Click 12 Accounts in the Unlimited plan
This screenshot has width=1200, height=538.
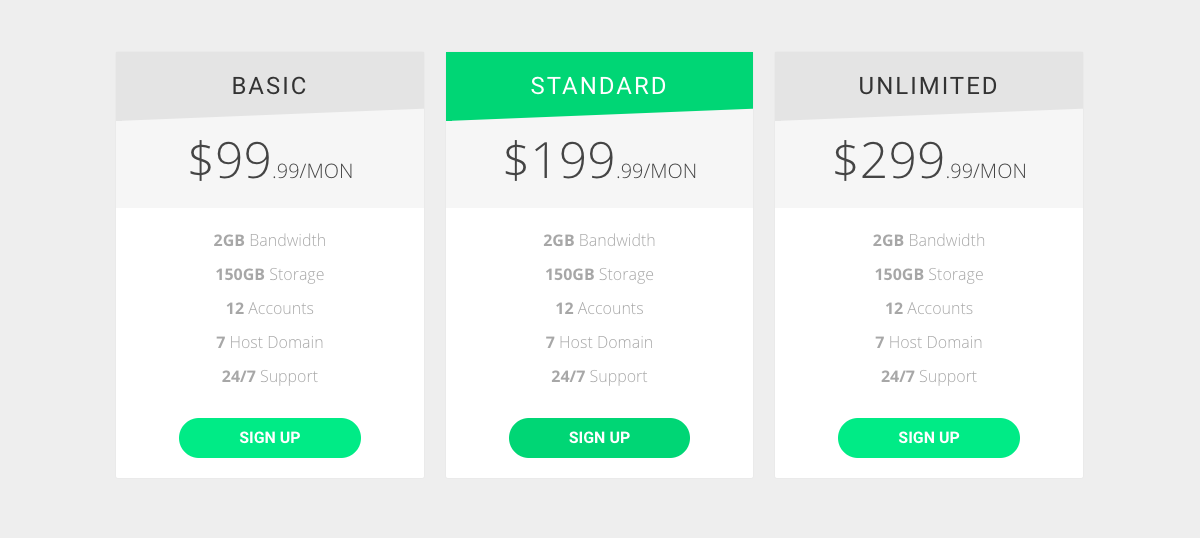coord(929,308)
